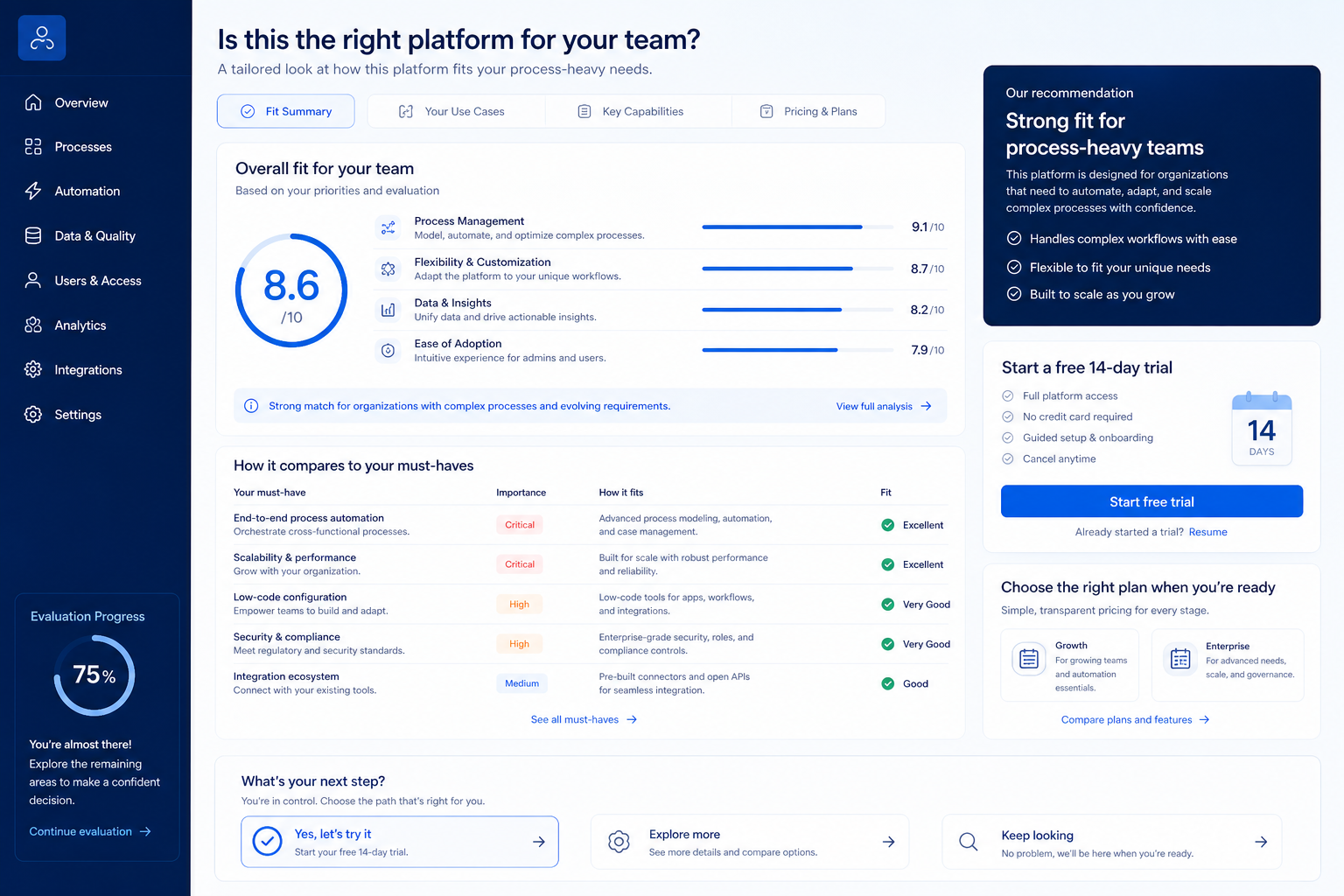Click the Data & Insights chart icon
Screen dimensions: 1344x896
coord(388,310)
